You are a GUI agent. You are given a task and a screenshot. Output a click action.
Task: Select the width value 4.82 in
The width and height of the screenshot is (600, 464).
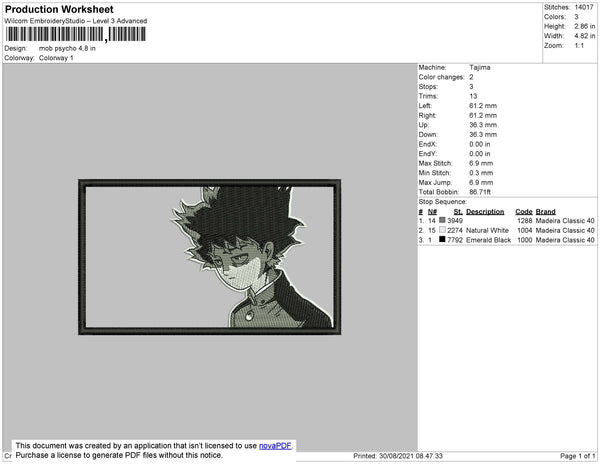point(585,36)
